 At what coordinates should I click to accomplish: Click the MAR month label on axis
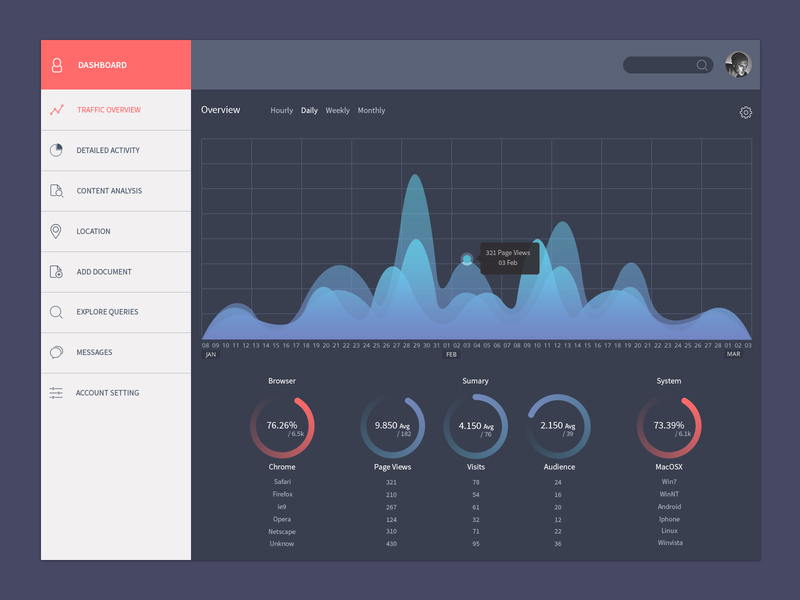(734, 354)
